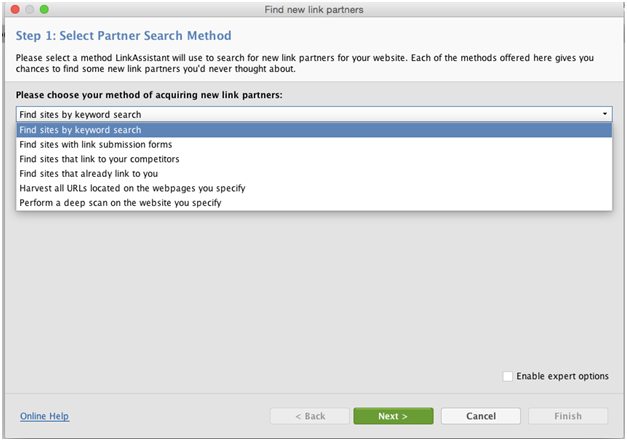Image resolution: width=627 pixels, height=441 pixels.
Task: Select 'Find sites that already link to you'
Action: [314, 174]
